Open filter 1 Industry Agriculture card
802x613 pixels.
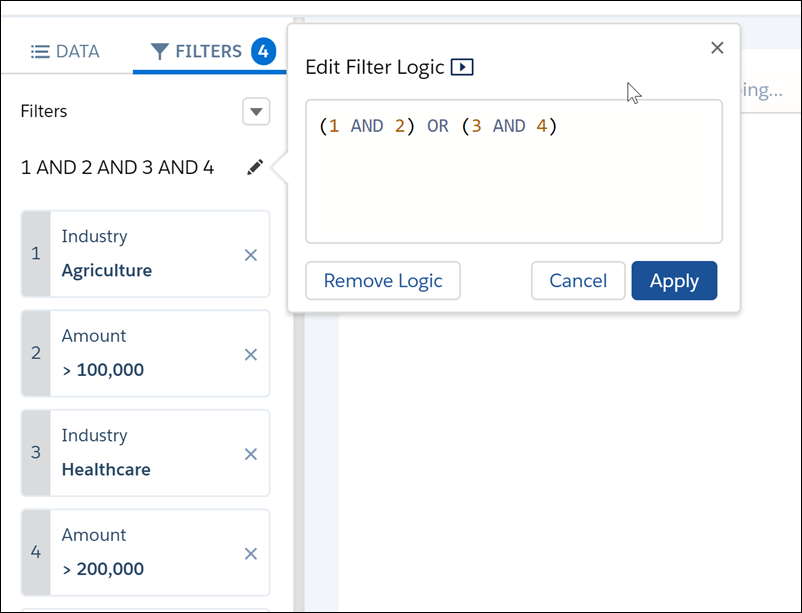click(145, 254)
